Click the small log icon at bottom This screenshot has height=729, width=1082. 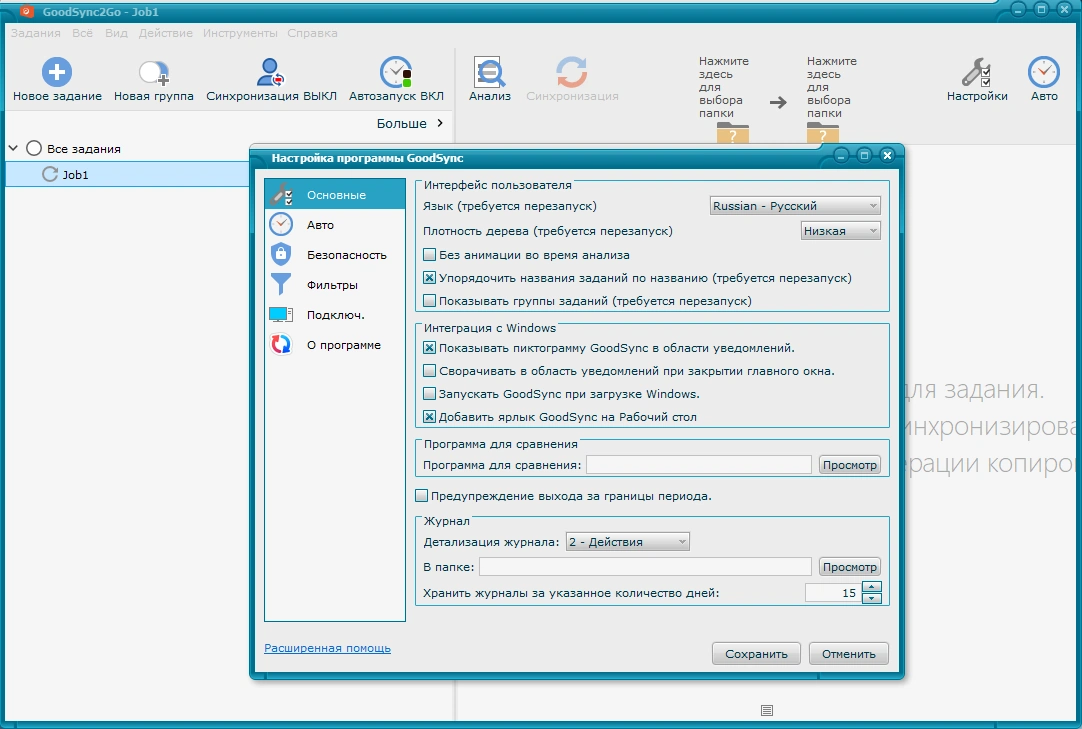point(767,710)
